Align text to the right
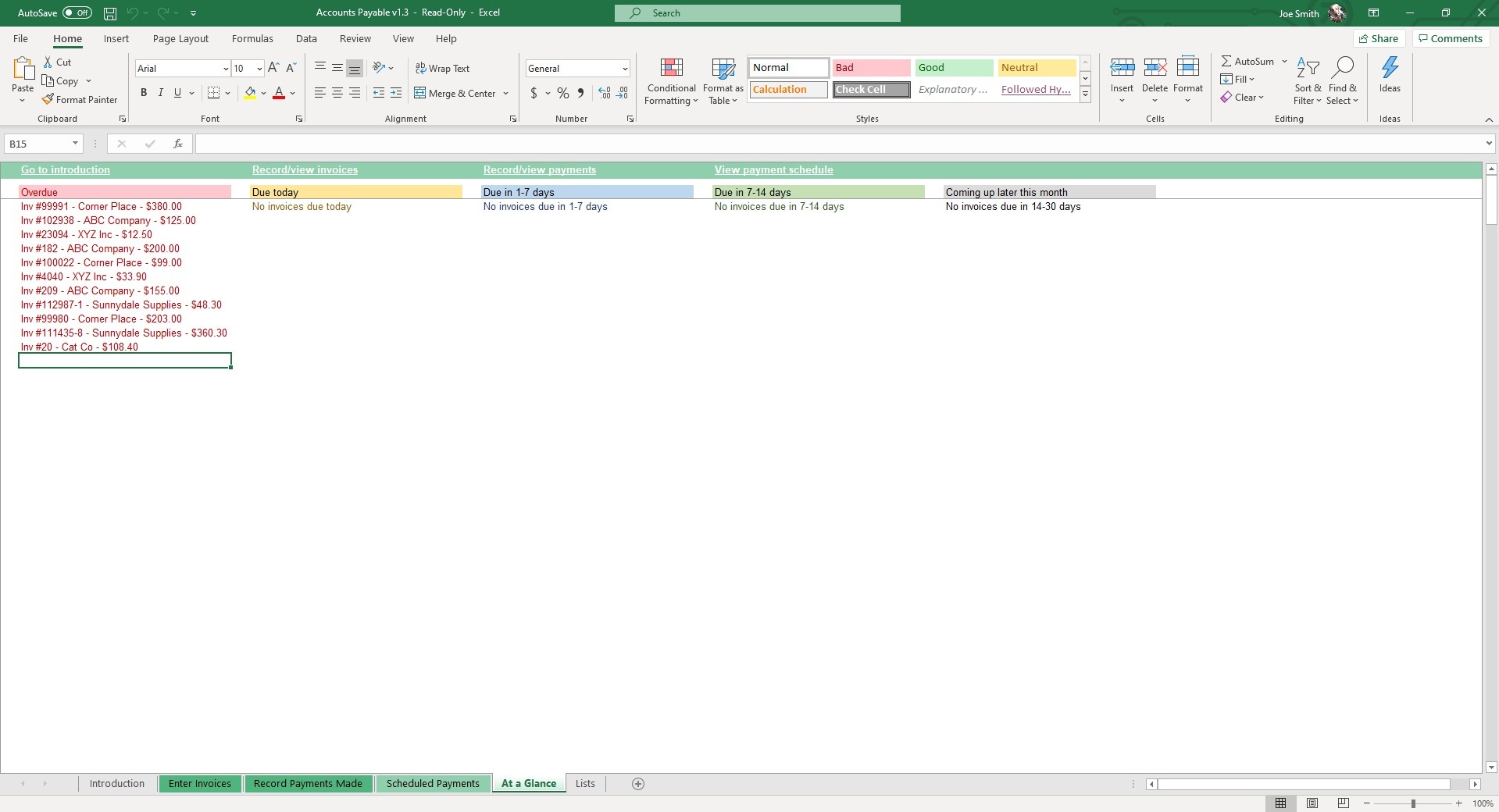 pyautogui.click(x=355, y=93)
